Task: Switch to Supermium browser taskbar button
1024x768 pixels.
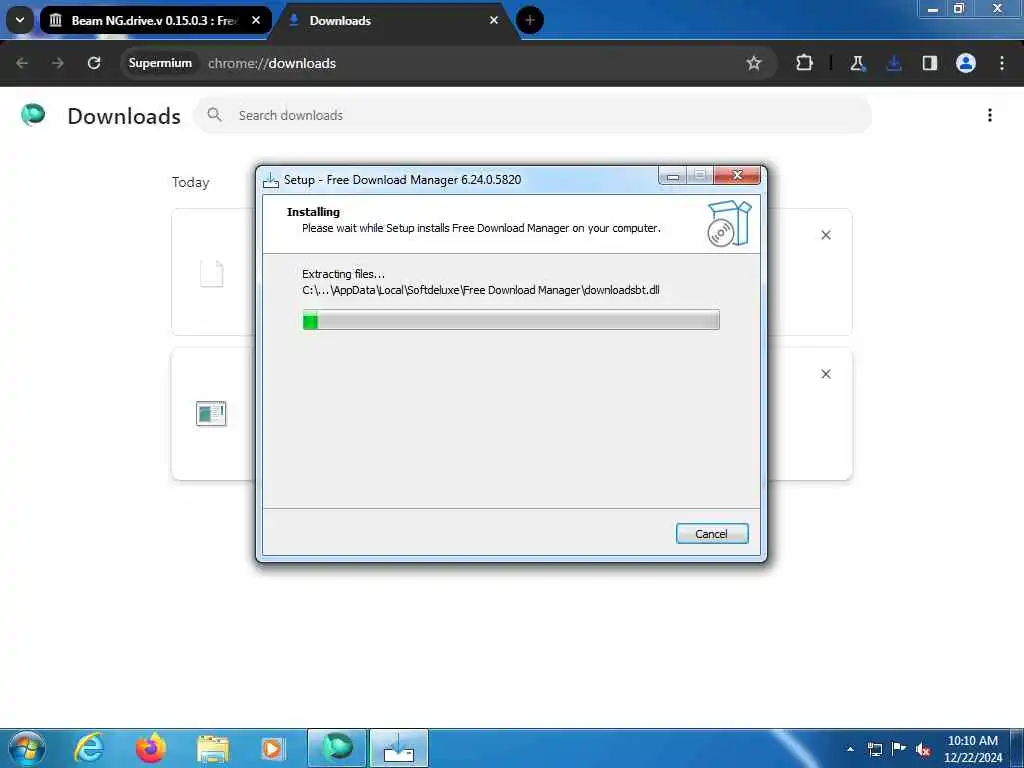Action: [337, 748]
